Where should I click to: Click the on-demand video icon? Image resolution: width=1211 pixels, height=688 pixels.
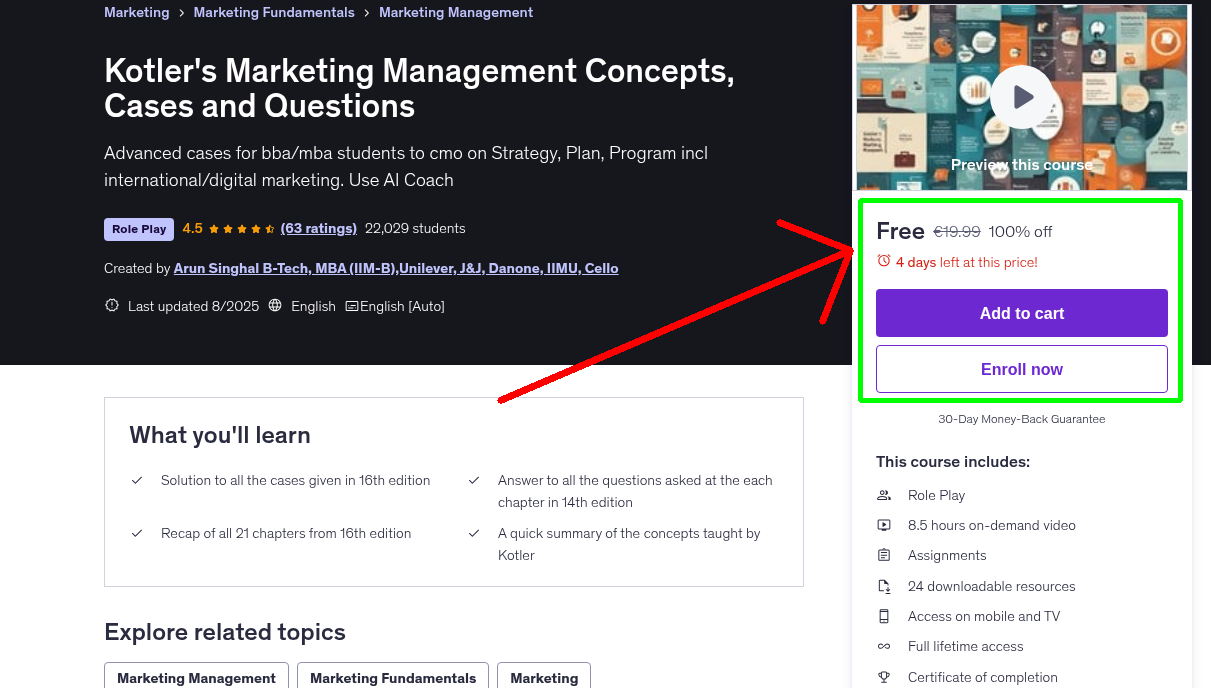(x=884, y=525)
